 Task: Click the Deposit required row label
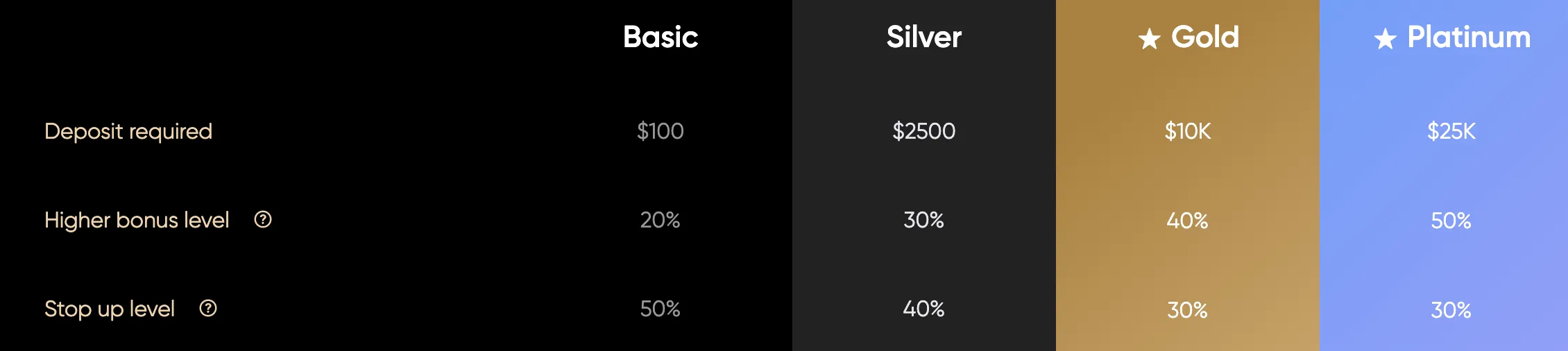coord(128,131)
